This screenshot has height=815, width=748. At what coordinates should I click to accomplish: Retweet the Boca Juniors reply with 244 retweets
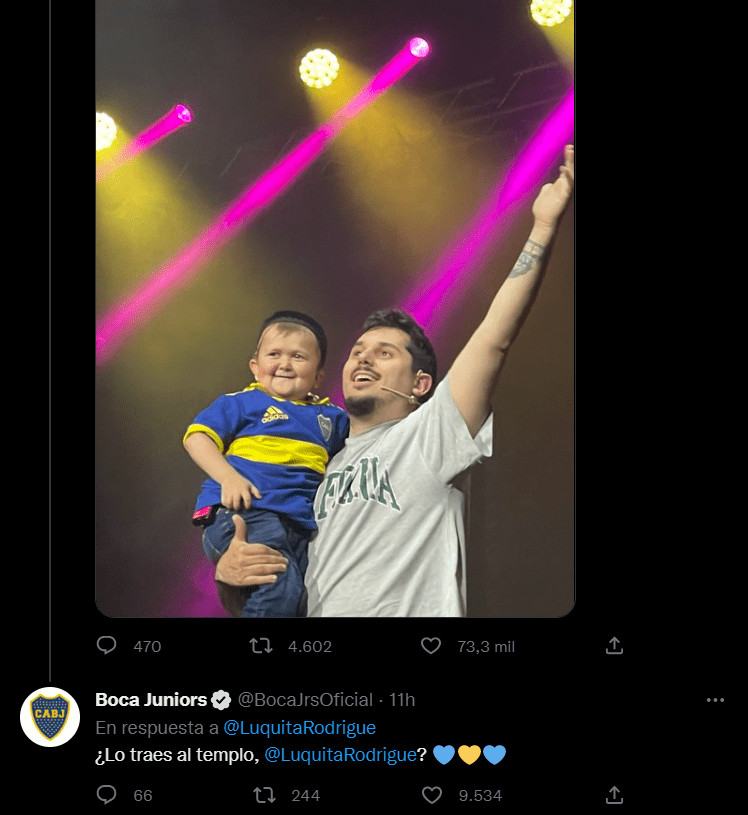coord(264,795)
